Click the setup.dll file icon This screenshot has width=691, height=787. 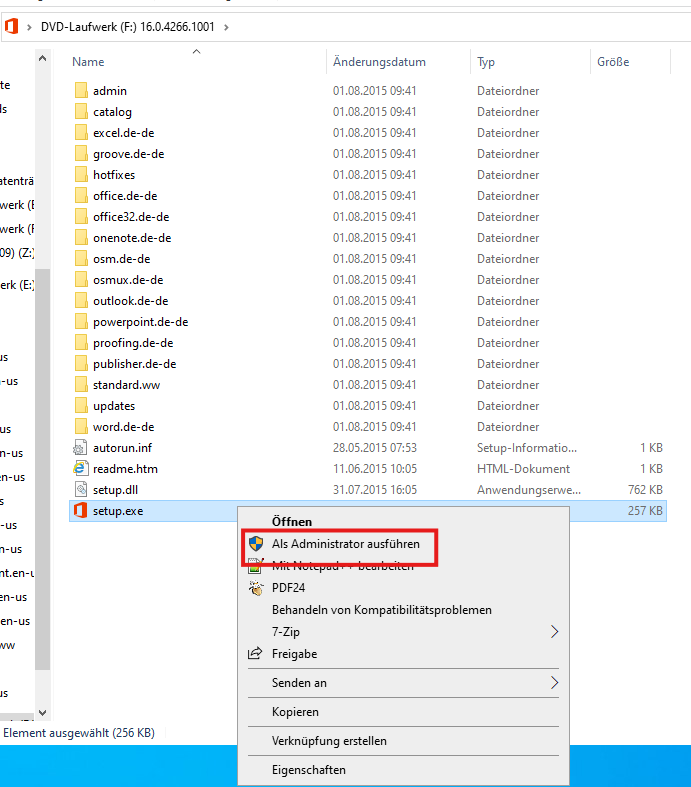point(81,490)
